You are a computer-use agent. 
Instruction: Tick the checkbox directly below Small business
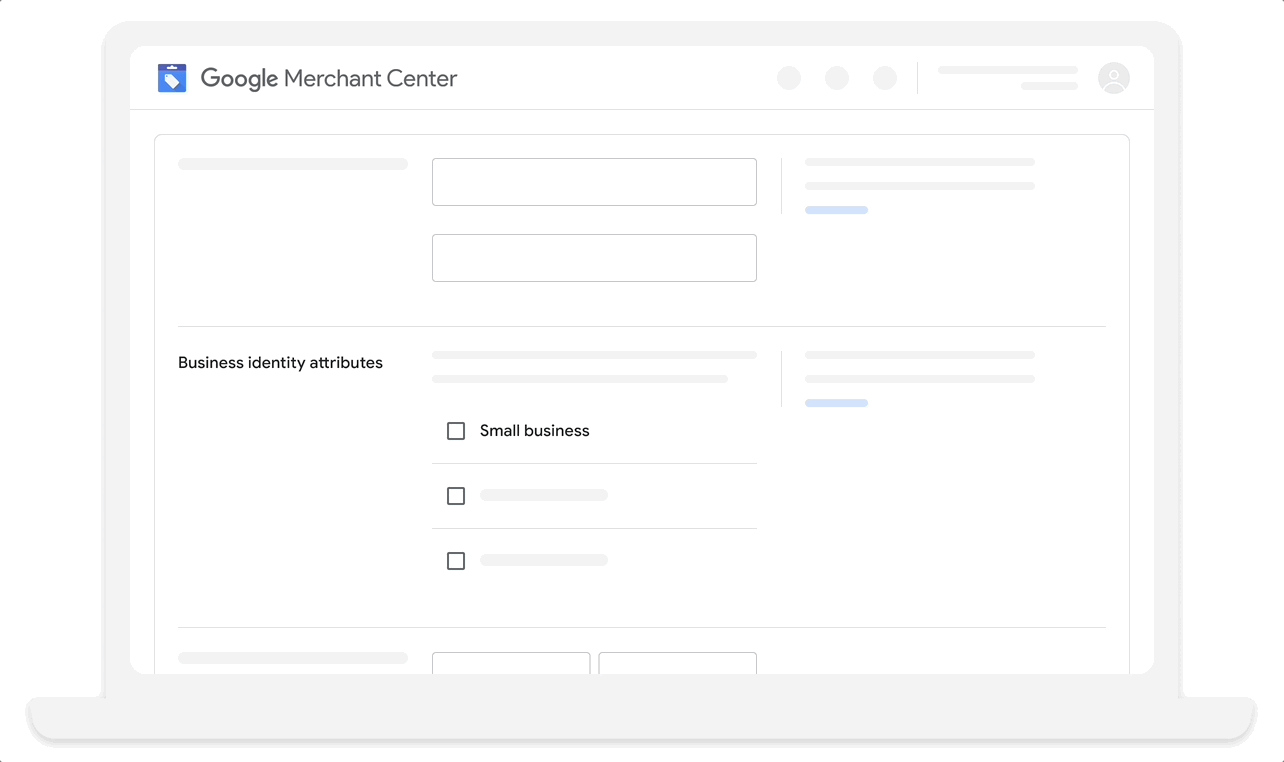456,496
